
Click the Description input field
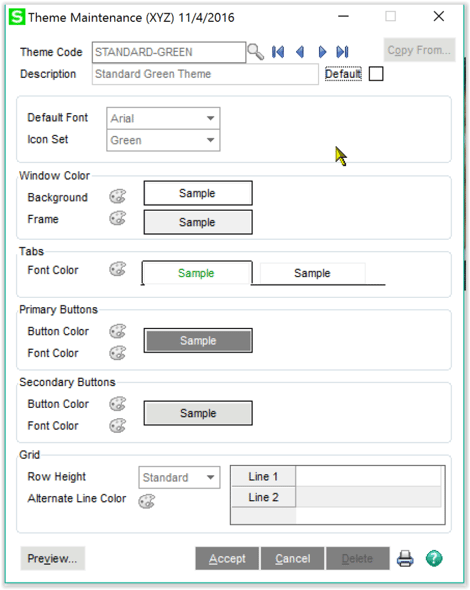coord(205,74)
